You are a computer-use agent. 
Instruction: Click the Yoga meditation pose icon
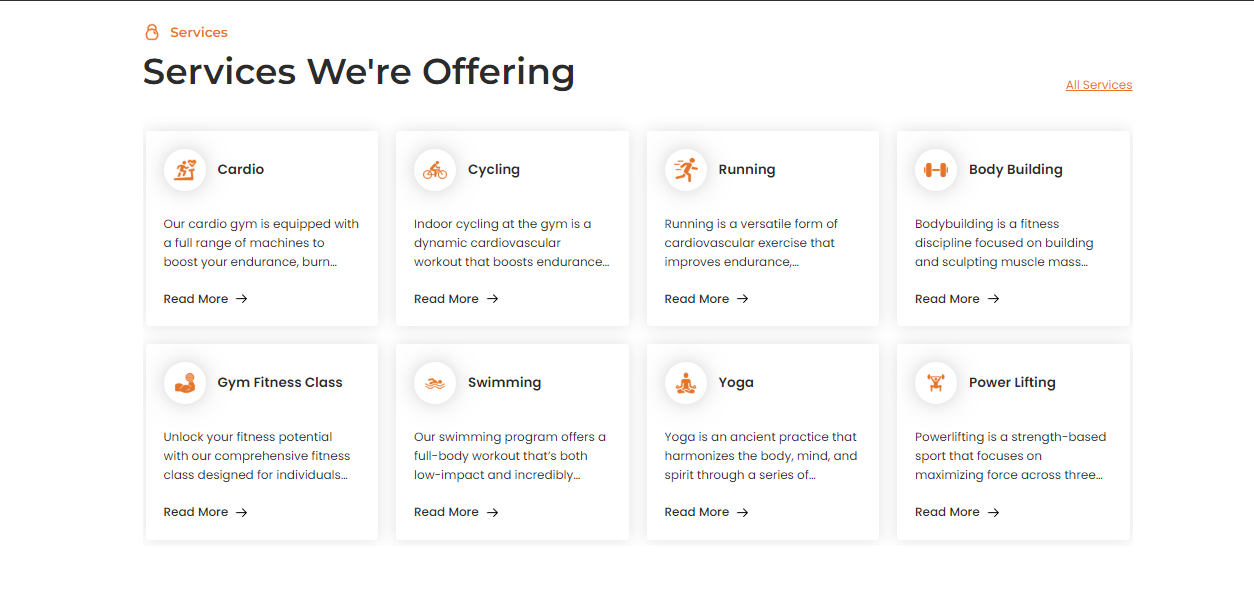tap(686, 383)
